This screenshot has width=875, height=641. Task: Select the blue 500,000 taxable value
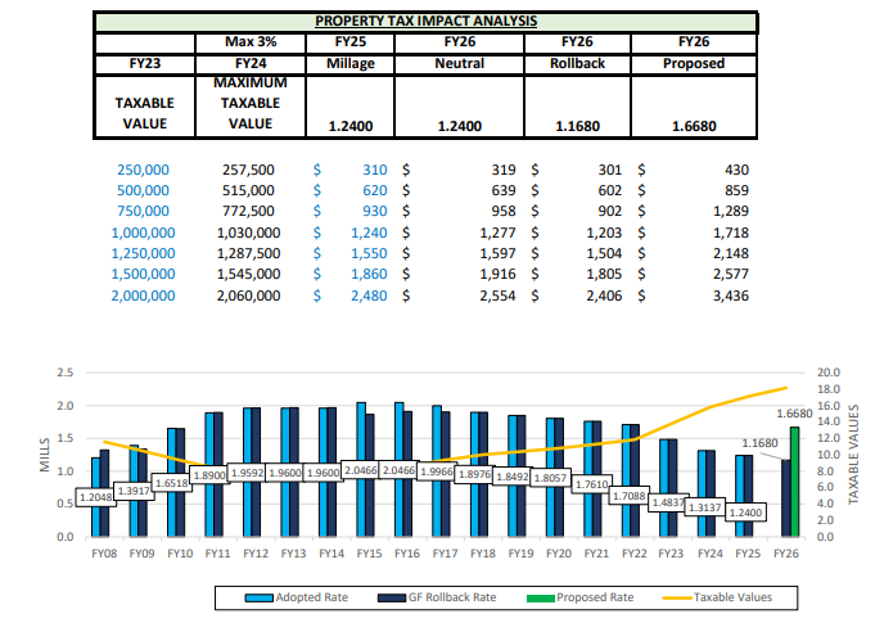coord(143,191)
